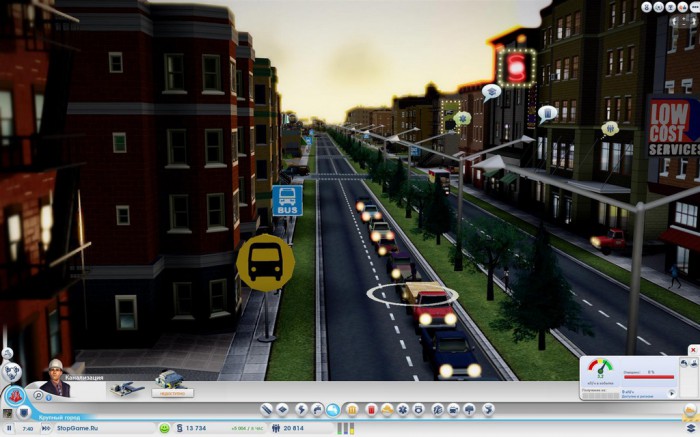Click the red progress bar in panel
Viewport: 700px width, 437px height.
649,377
